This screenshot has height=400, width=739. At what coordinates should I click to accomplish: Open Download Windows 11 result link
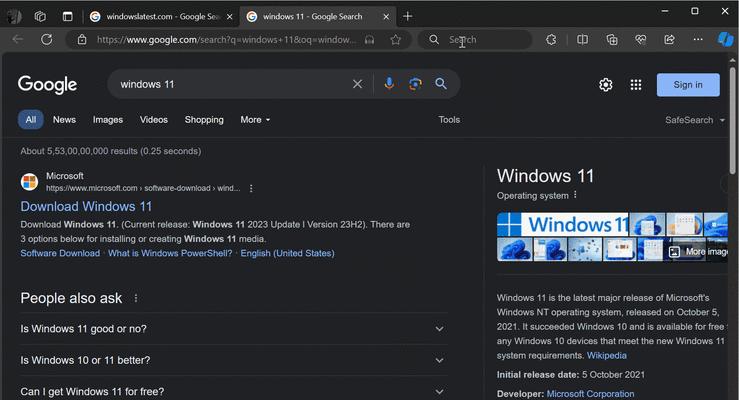click(86, 206)
